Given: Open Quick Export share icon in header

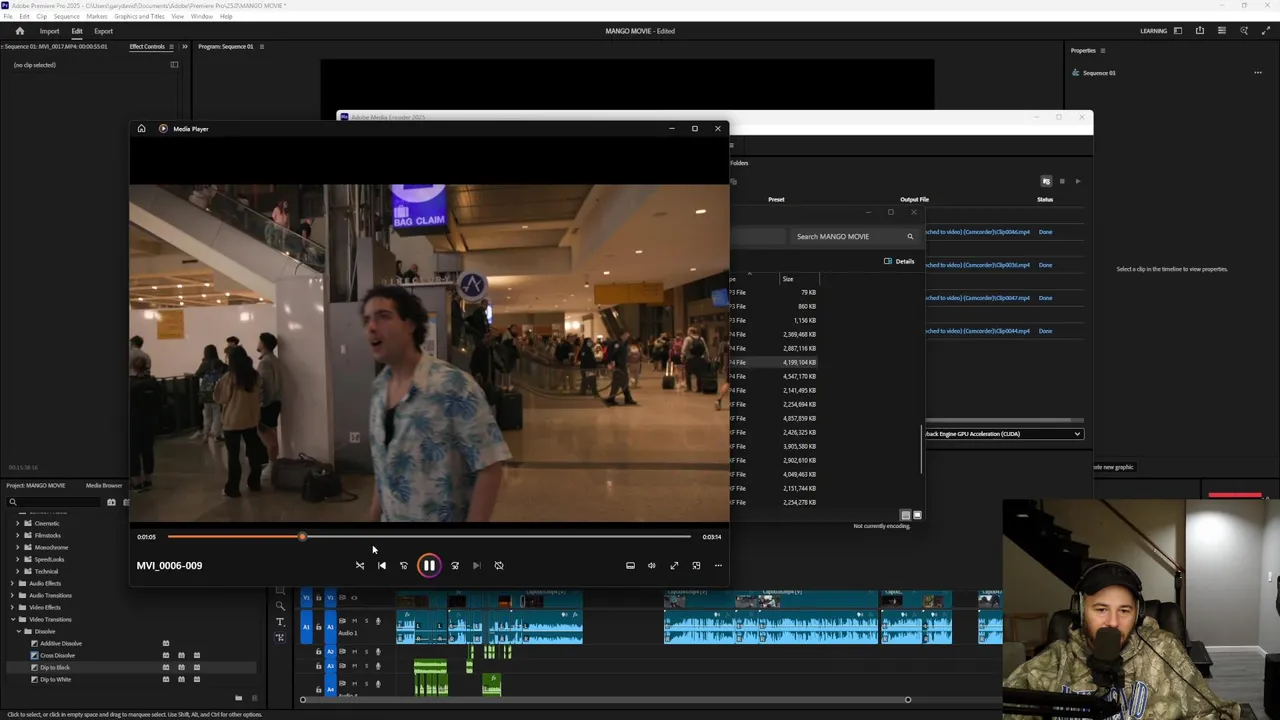Looking at the screenshot, I should tap(1200, 31).
